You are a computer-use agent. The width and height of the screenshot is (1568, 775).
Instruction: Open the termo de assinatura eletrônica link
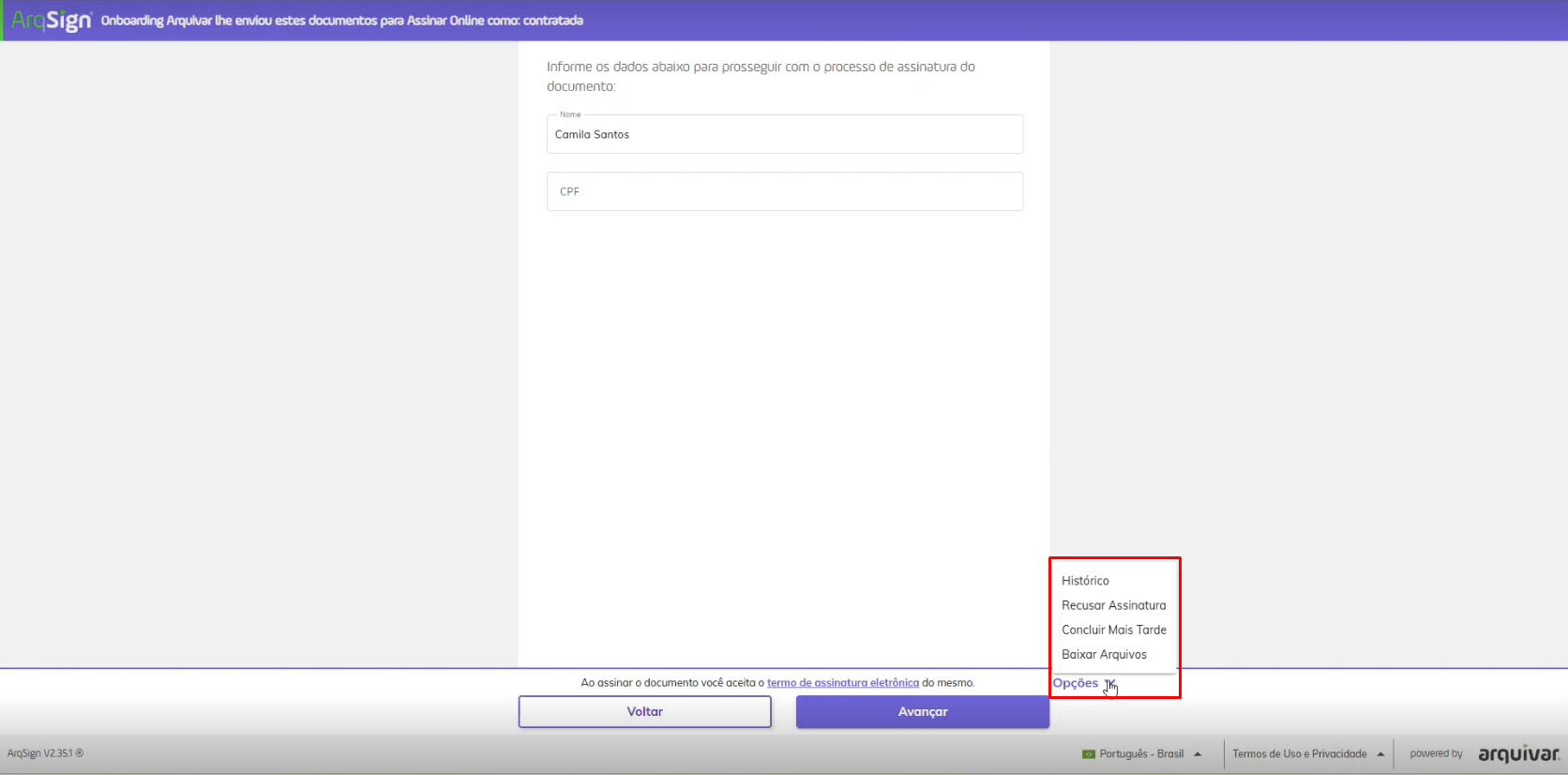click(843, 683)
